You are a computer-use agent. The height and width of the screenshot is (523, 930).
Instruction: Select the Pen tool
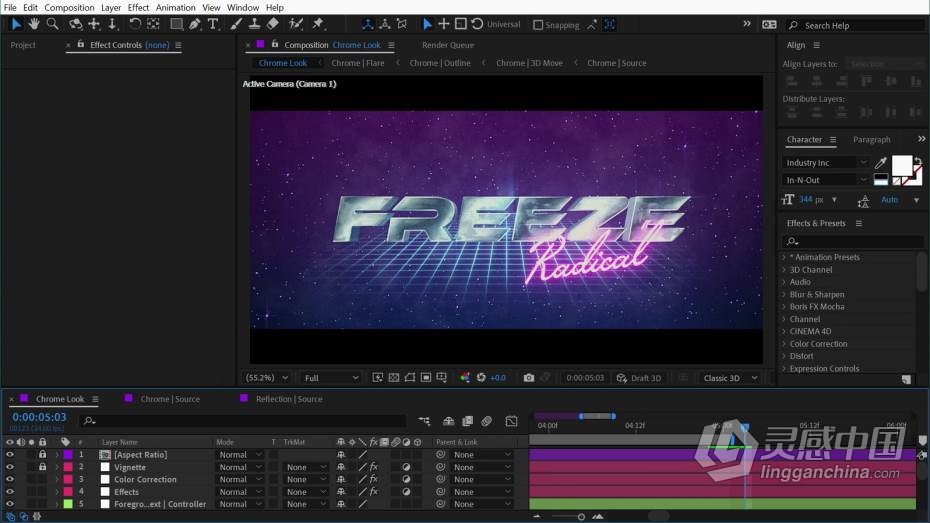tap(195, 24)
